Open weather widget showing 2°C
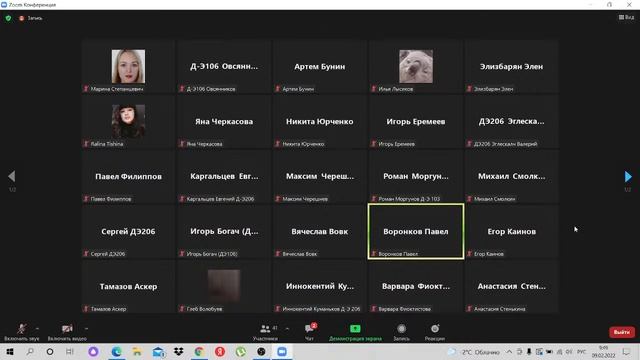 click(474, 351)
